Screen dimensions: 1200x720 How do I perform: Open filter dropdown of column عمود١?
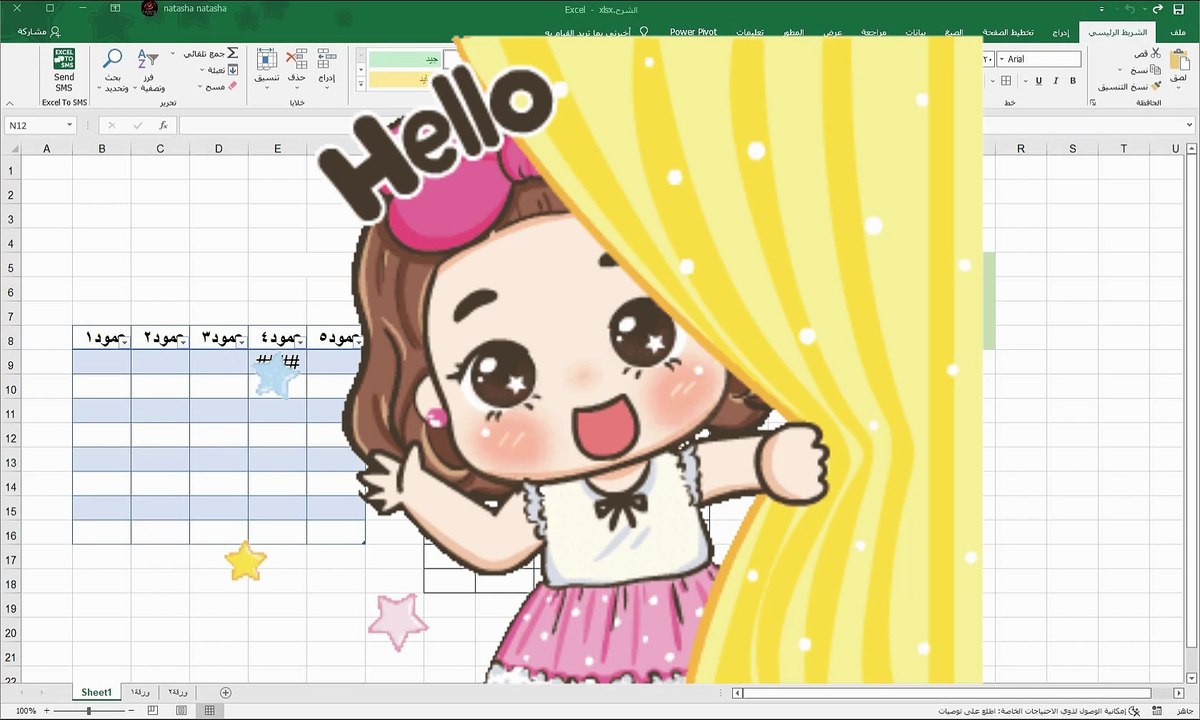tap(124, 342)
